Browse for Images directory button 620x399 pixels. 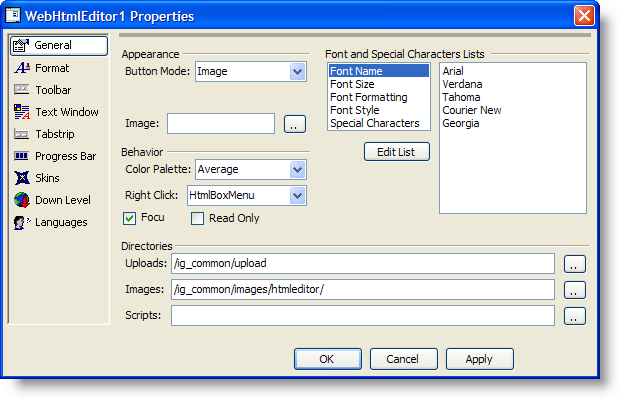pos(575,290)
